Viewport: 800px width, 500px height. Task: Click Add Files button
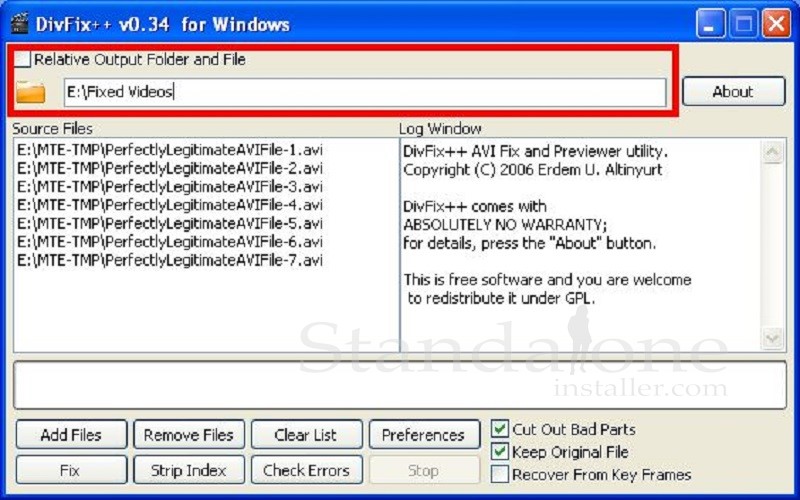[x=71, y=435]
